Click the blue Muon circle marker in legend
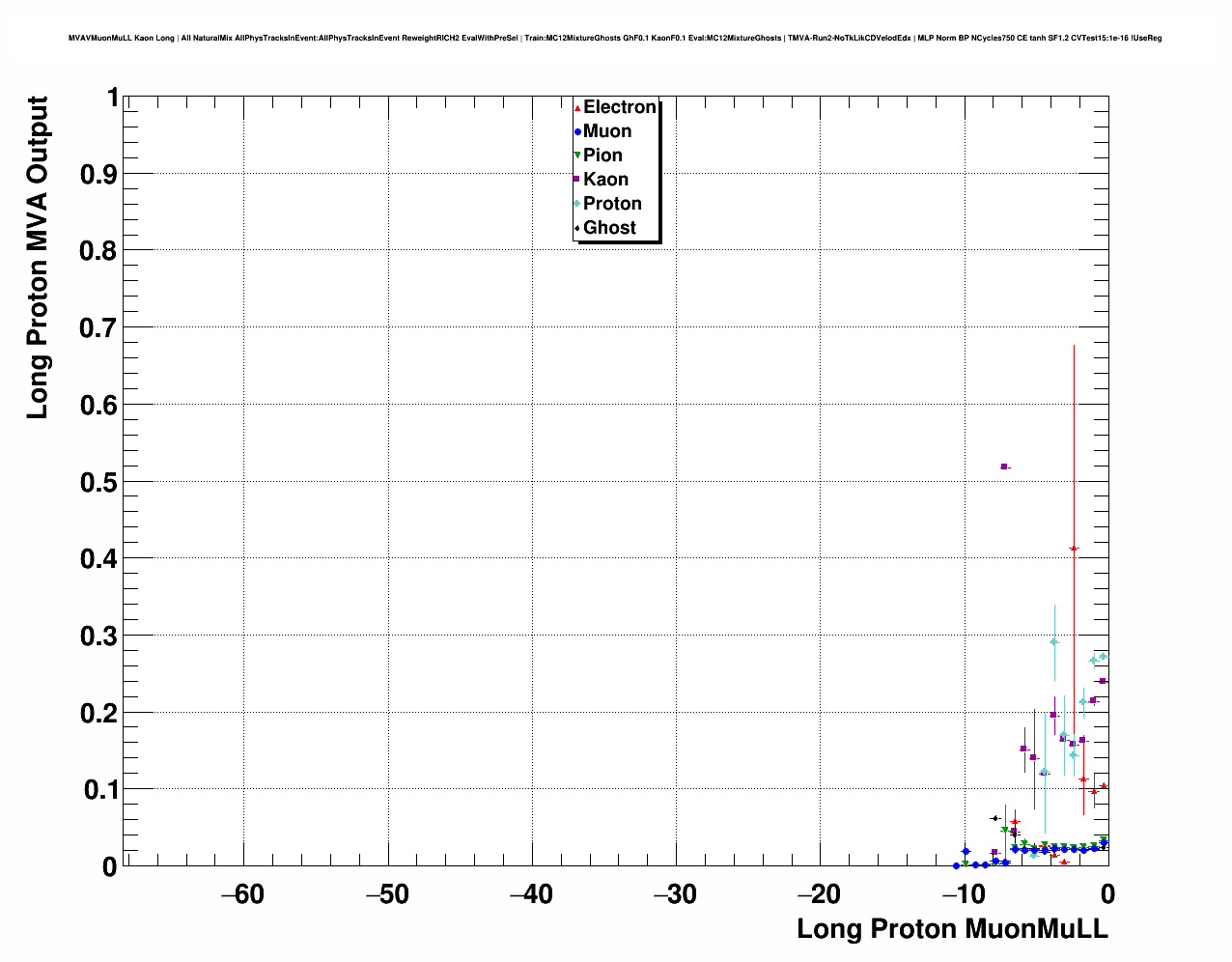 pyautogui.click(x=577, y=132)
